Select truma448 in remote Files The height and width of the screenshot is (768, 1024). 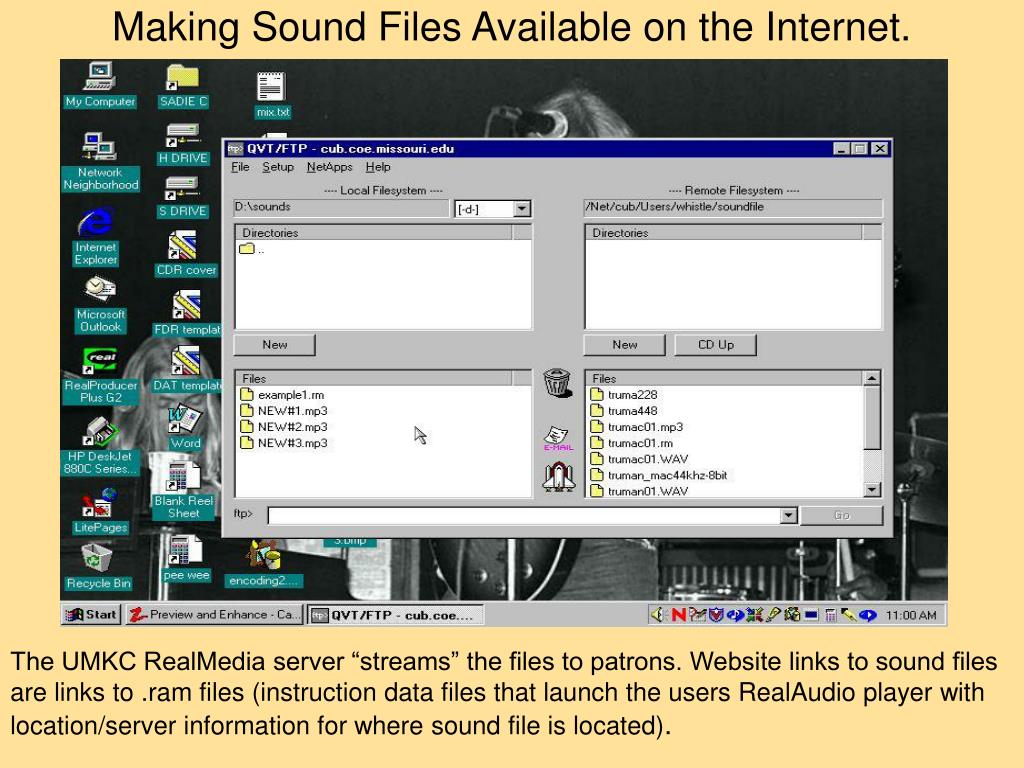click(x=624, y=411)
